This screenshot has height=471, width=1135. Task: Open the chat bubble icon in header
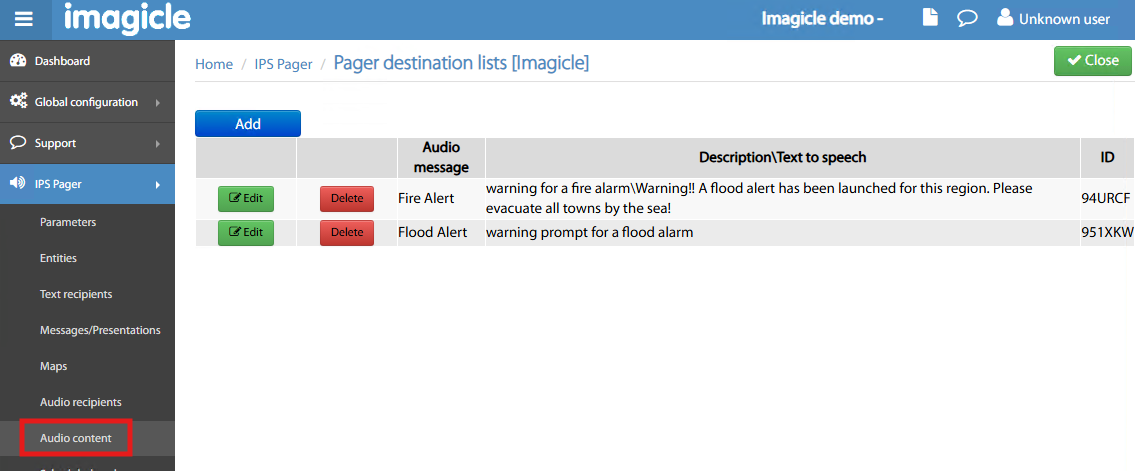tap(966, 19)
